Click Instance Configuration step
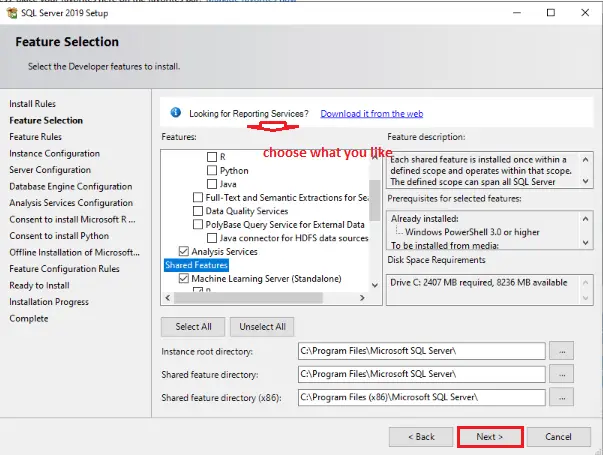This screenshot has height=455, width=603. (54, 153)
